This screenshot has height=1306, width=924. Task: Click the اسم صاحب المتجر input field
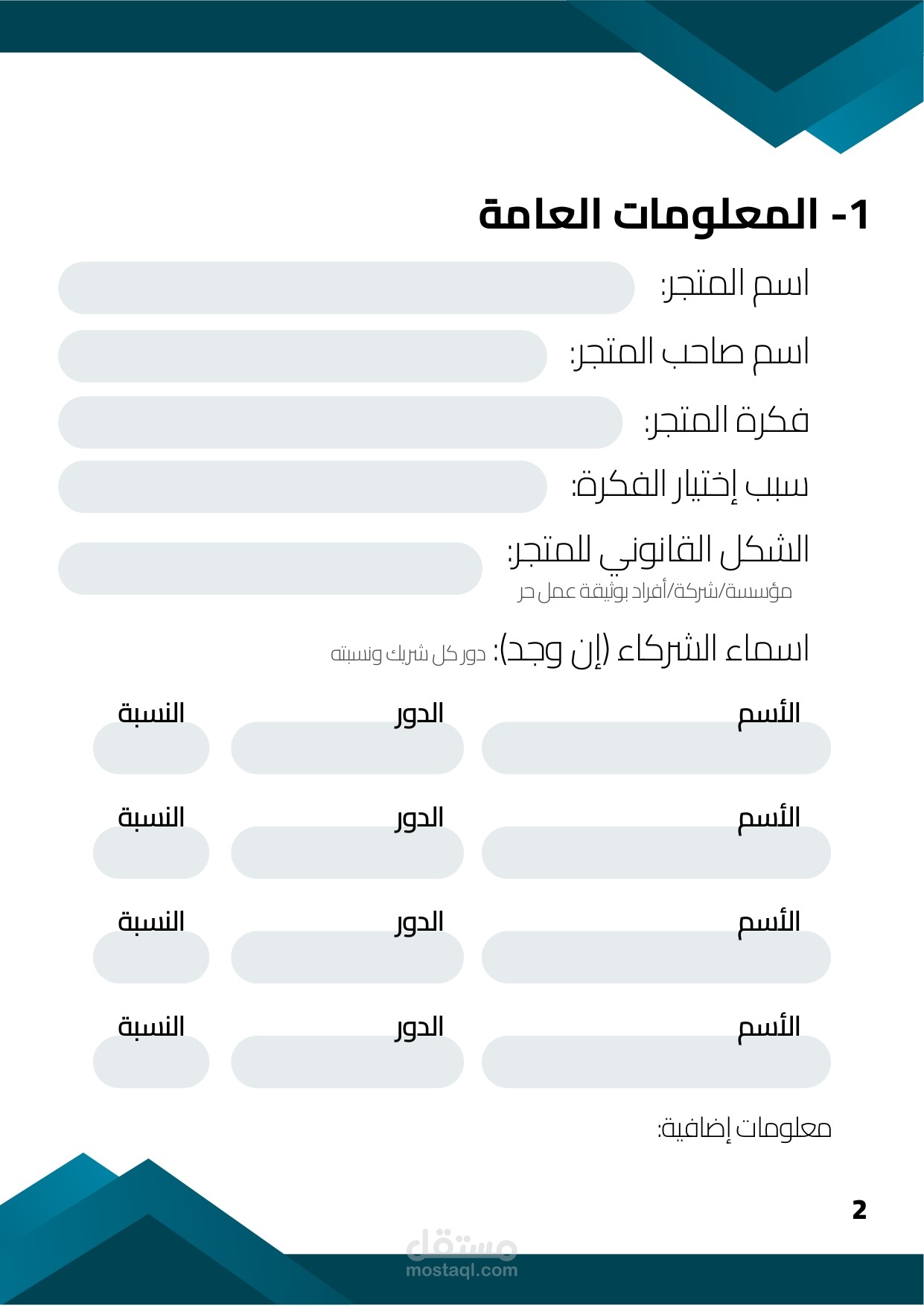click(302, 356)
